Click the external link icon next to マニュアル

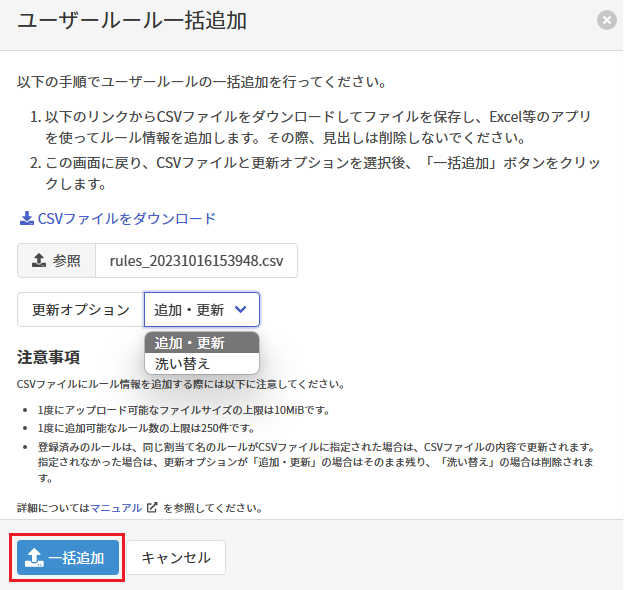pos(152,508)
